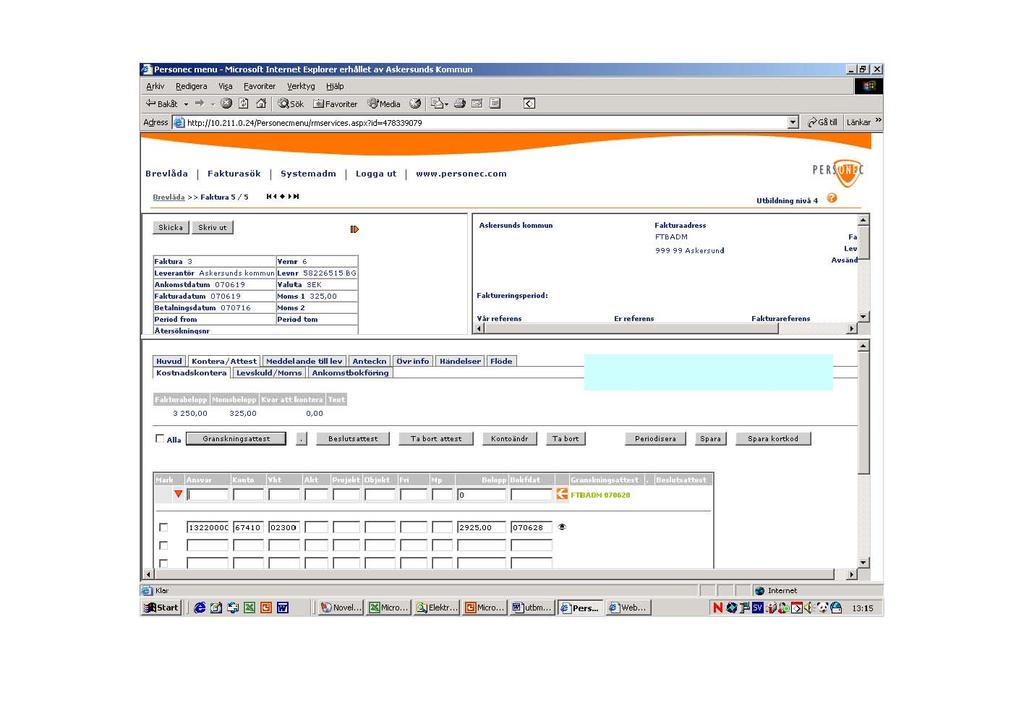Switch to the Novel... taskbar window
The image size is (1024, 724).
click(340, 607)
